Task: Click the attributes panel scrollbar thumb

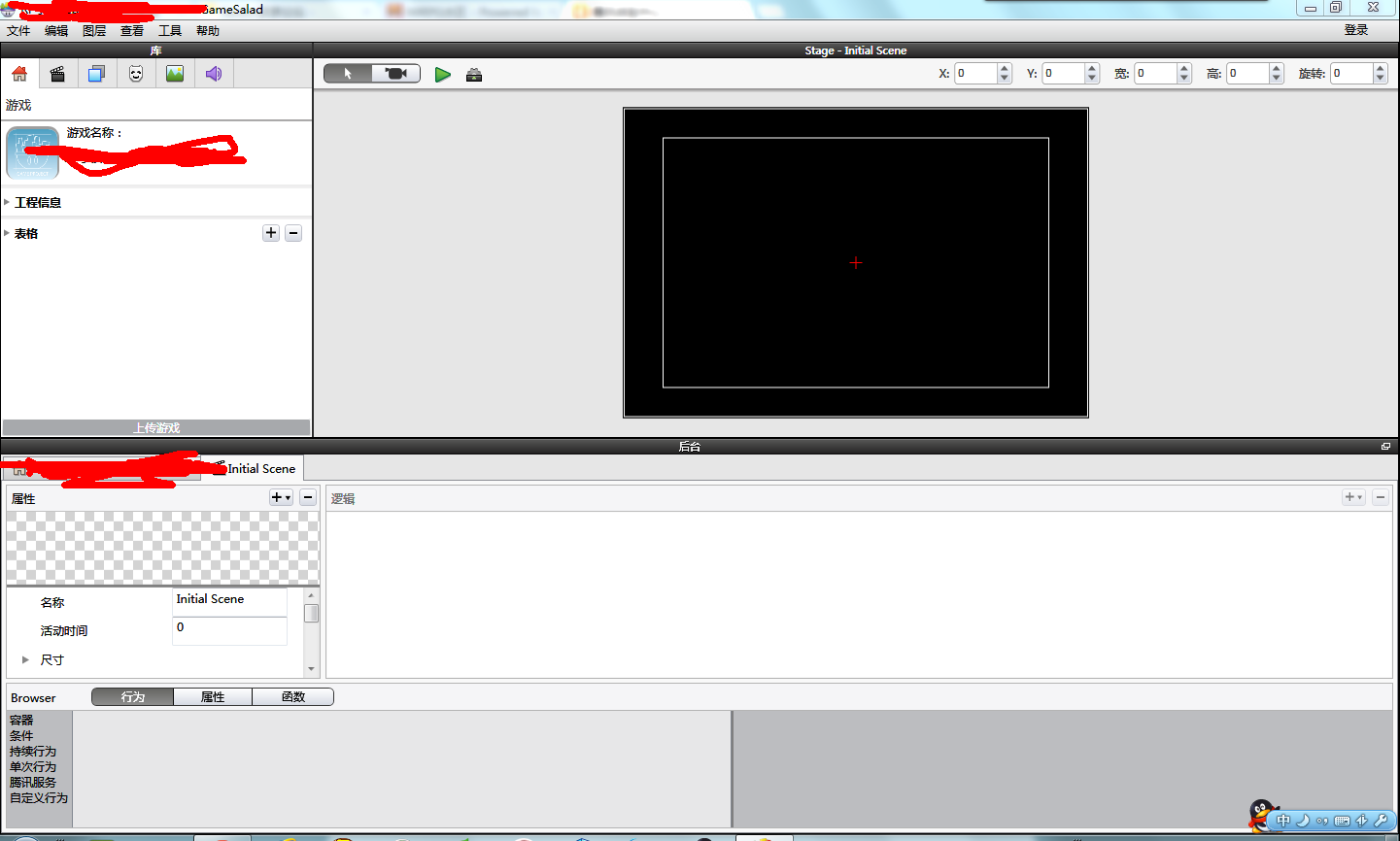Action: 311,614
